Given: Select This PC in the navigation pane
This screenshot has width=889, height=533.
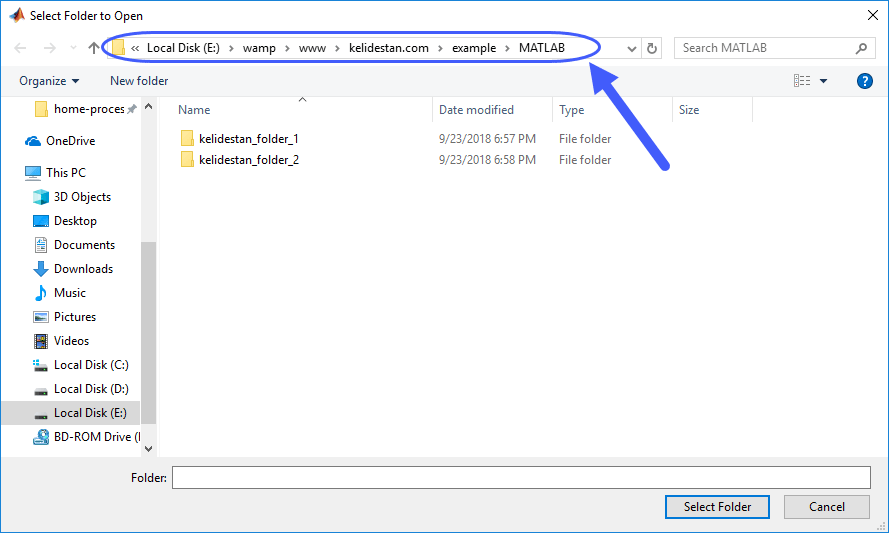Looking at the screenshot, I should (x=66, y=172).
